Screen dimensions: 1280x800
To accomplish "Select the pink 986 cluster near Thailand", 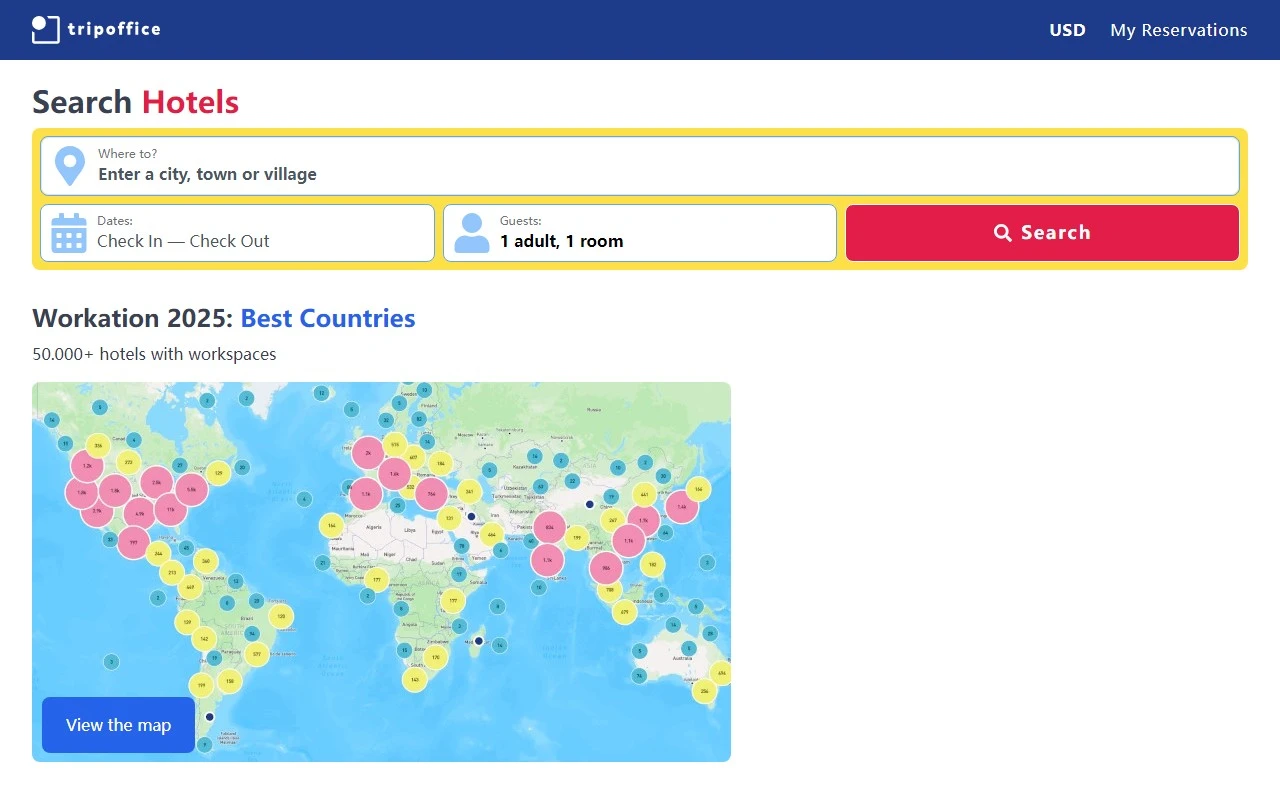I will (x=606, y=568).
